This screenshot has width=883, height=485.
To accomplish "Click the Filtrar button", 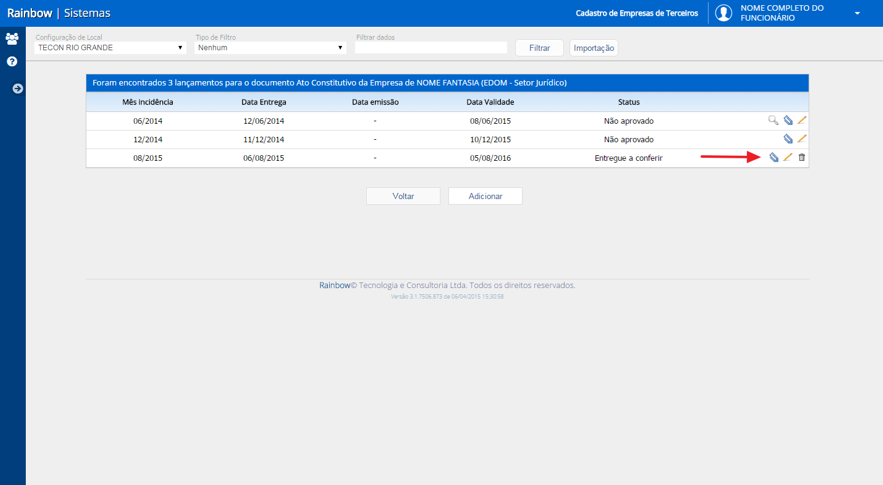I will click(x=539, y=48).
